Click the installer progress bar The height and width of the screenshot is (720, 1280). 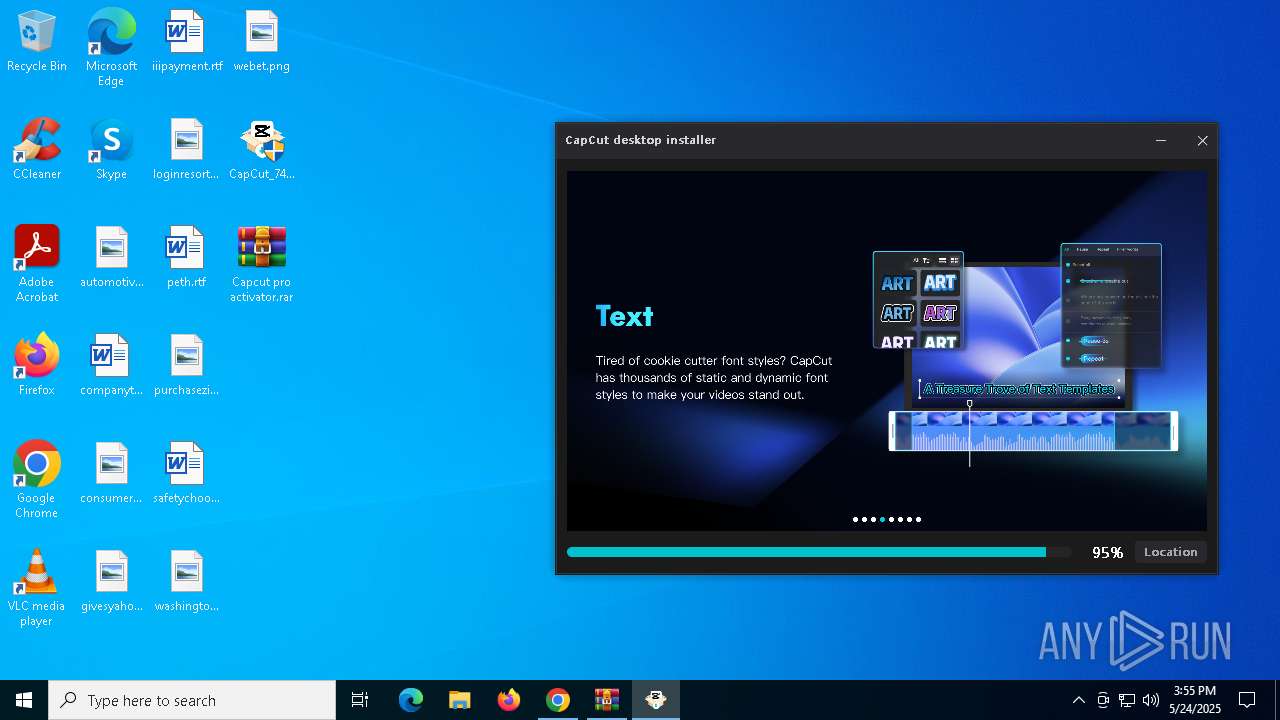[818, 552]
